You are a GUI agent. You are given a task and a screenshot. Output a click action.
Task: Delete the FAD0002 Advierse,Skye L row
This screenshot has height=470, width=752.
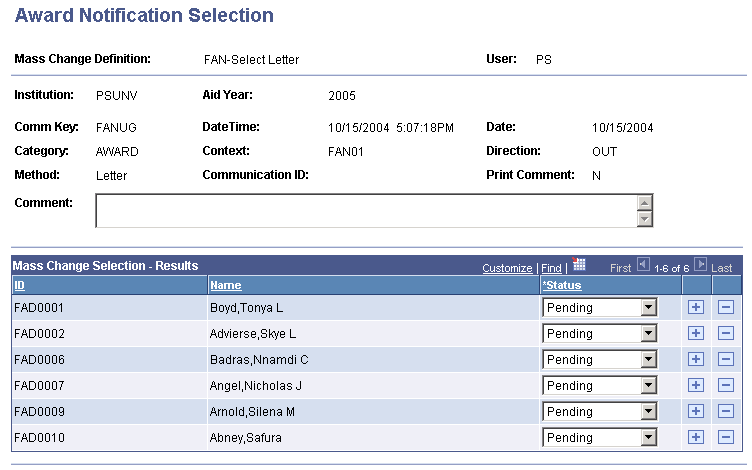[x=726, y=333]
